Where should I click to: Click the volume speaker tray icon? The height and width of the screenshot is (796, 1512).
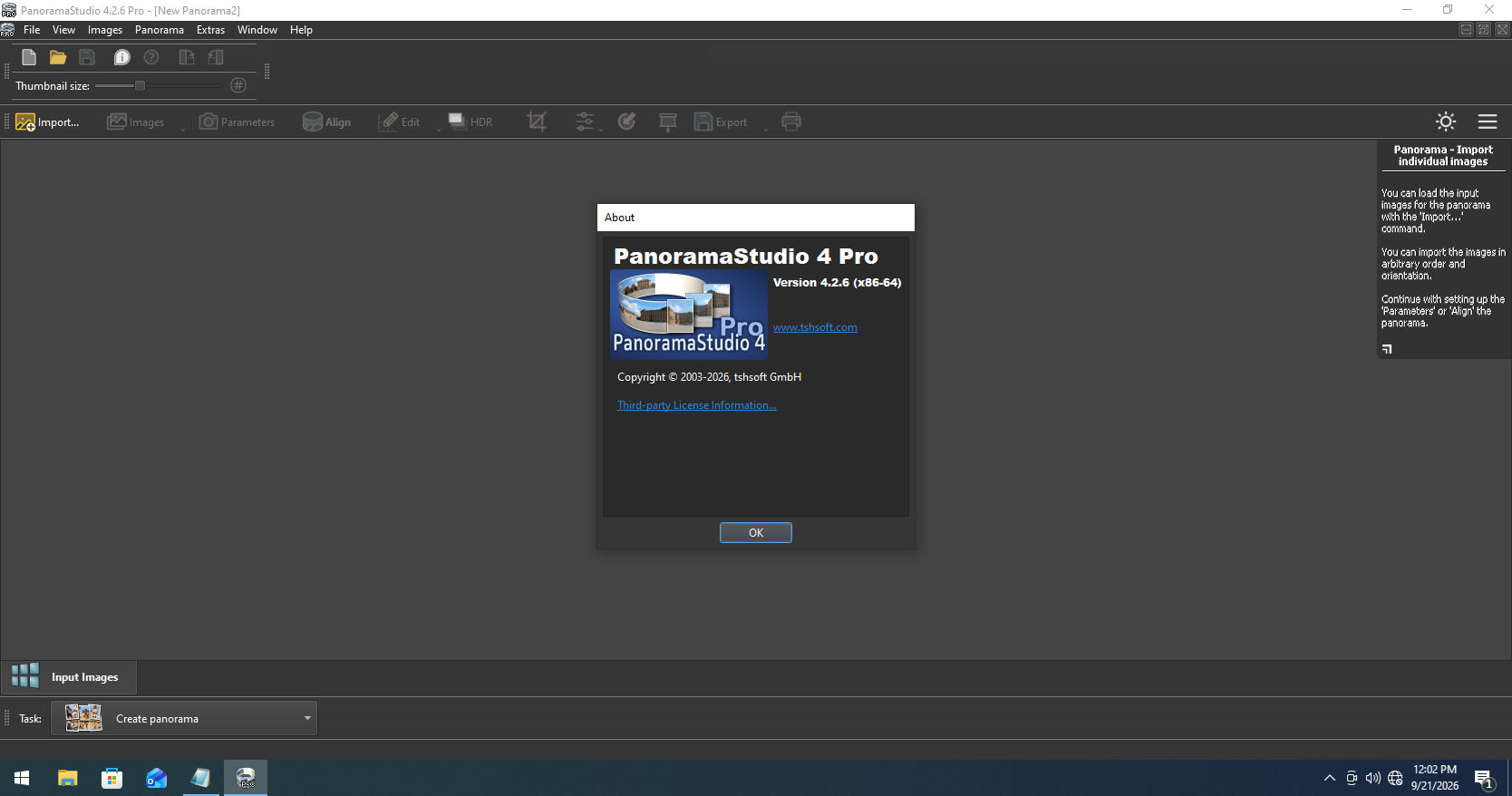(x=1373, y=778)
